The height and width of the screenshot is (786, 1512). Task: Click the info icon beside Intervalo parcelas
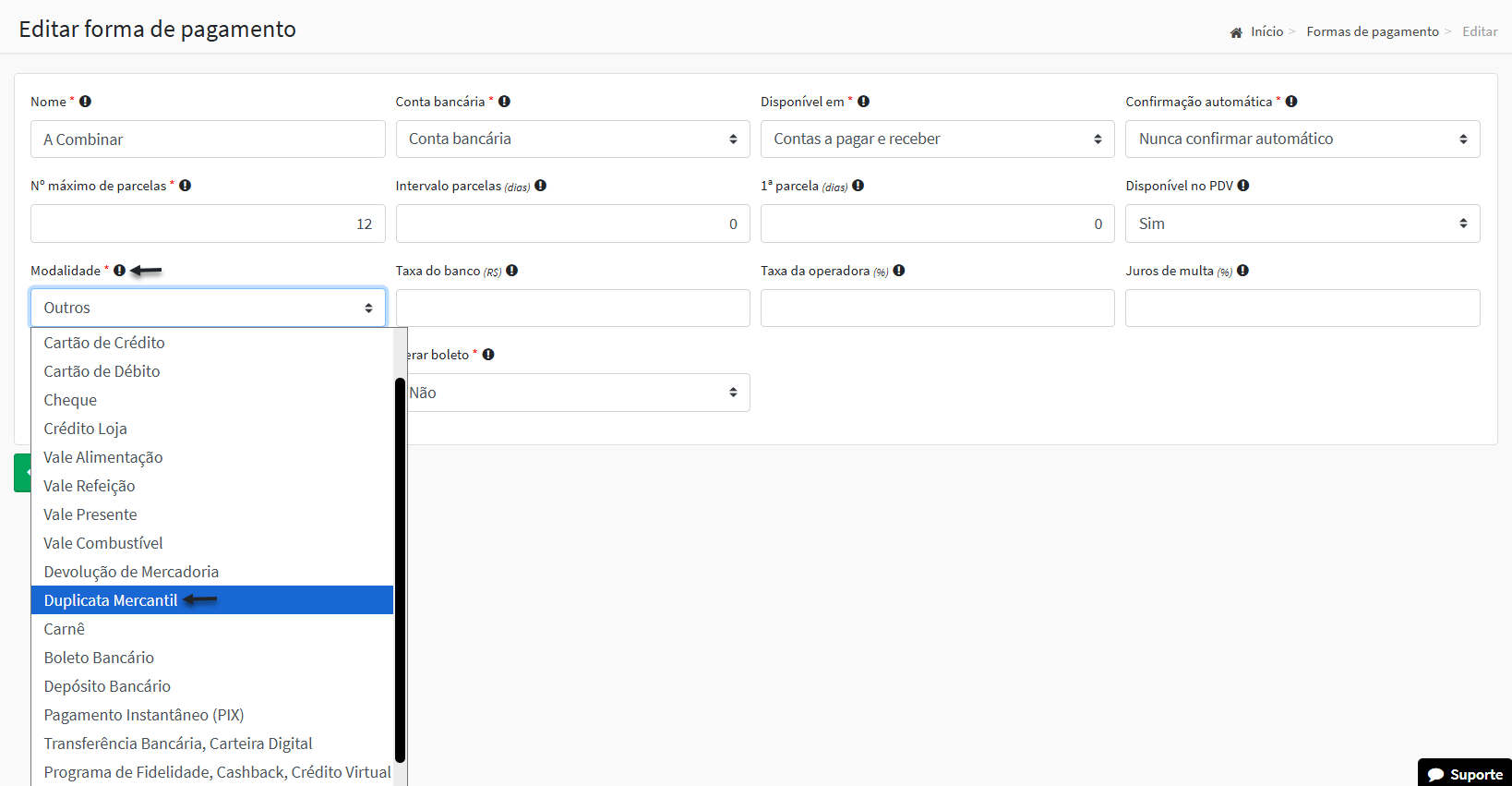[540, 186]
